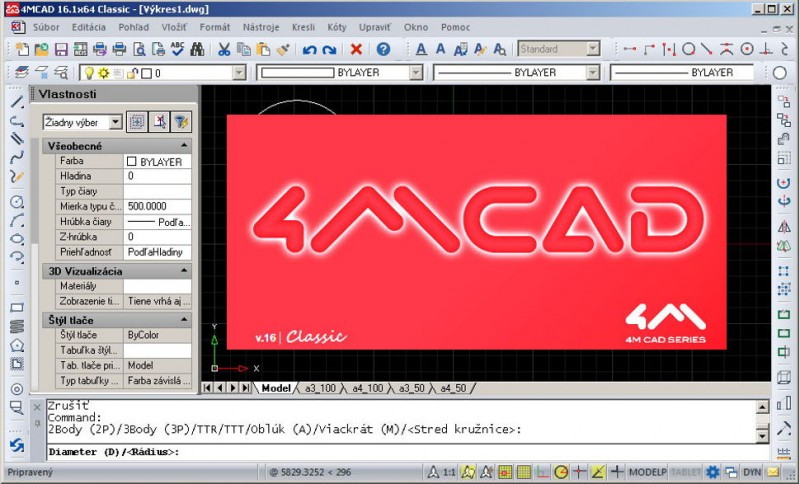Collapse the Všeobecné section
The height and width of the screenshot is (484, 800).
184,146
